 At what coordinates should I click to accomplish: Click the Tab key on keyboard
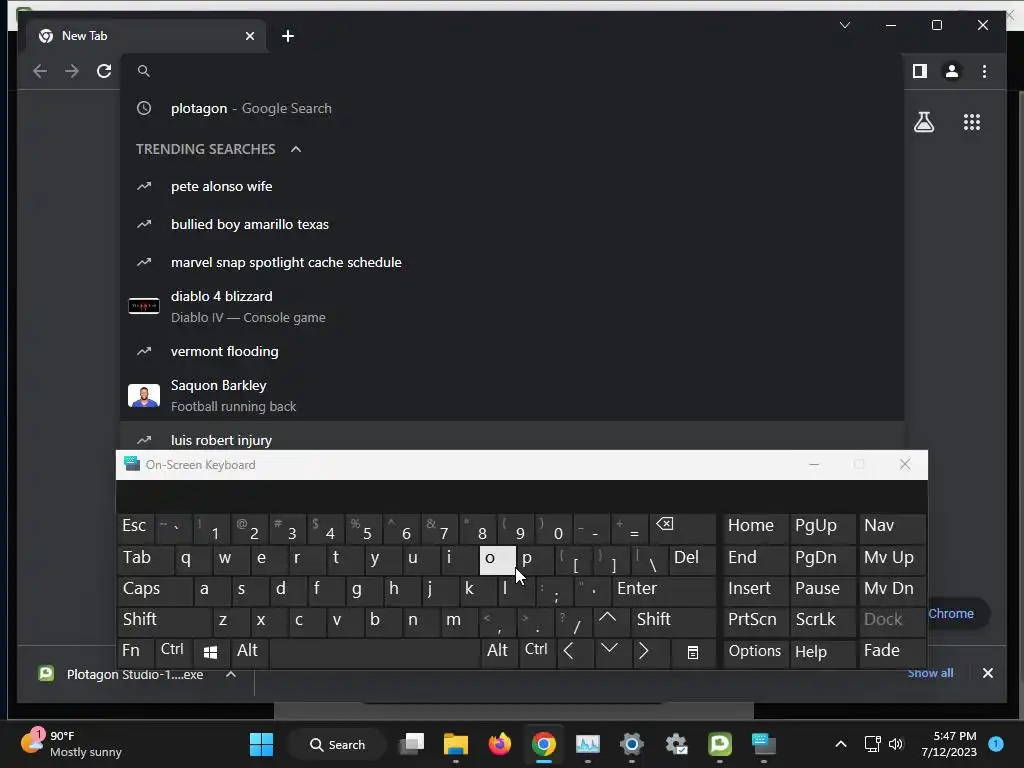(145, 559)
